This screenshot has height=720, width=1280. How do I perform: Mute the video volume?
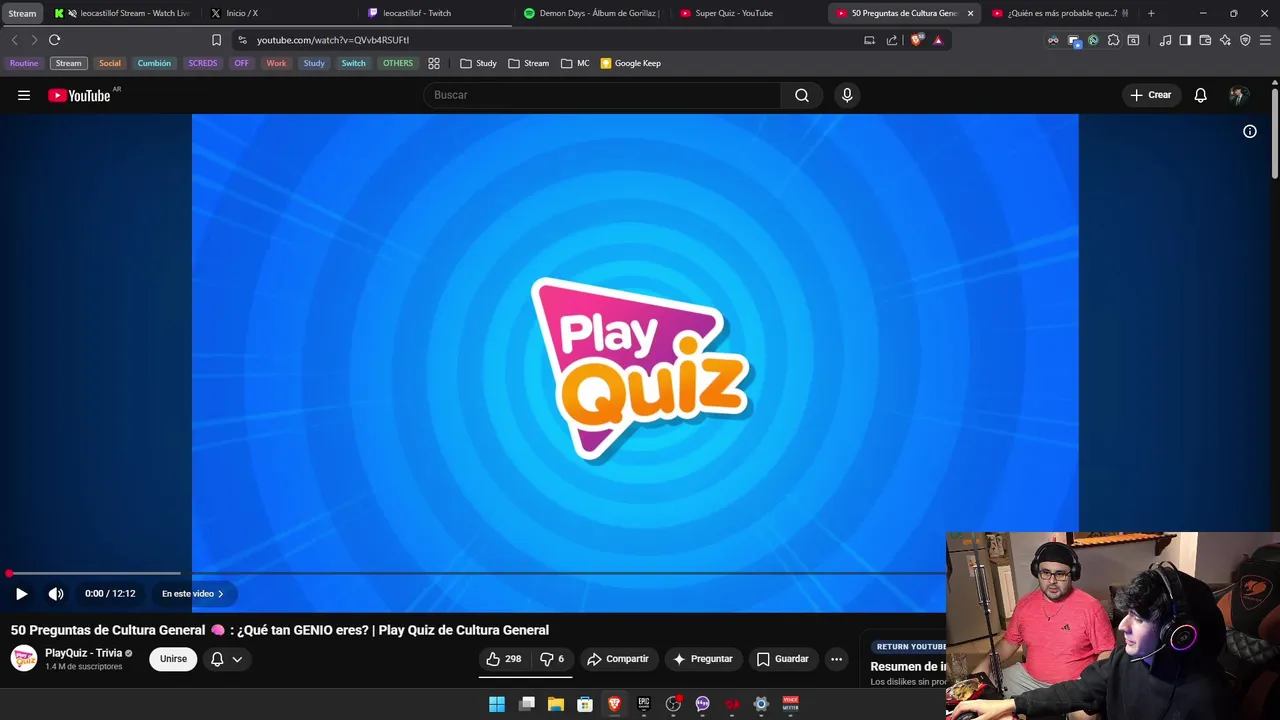click(56, 593)
